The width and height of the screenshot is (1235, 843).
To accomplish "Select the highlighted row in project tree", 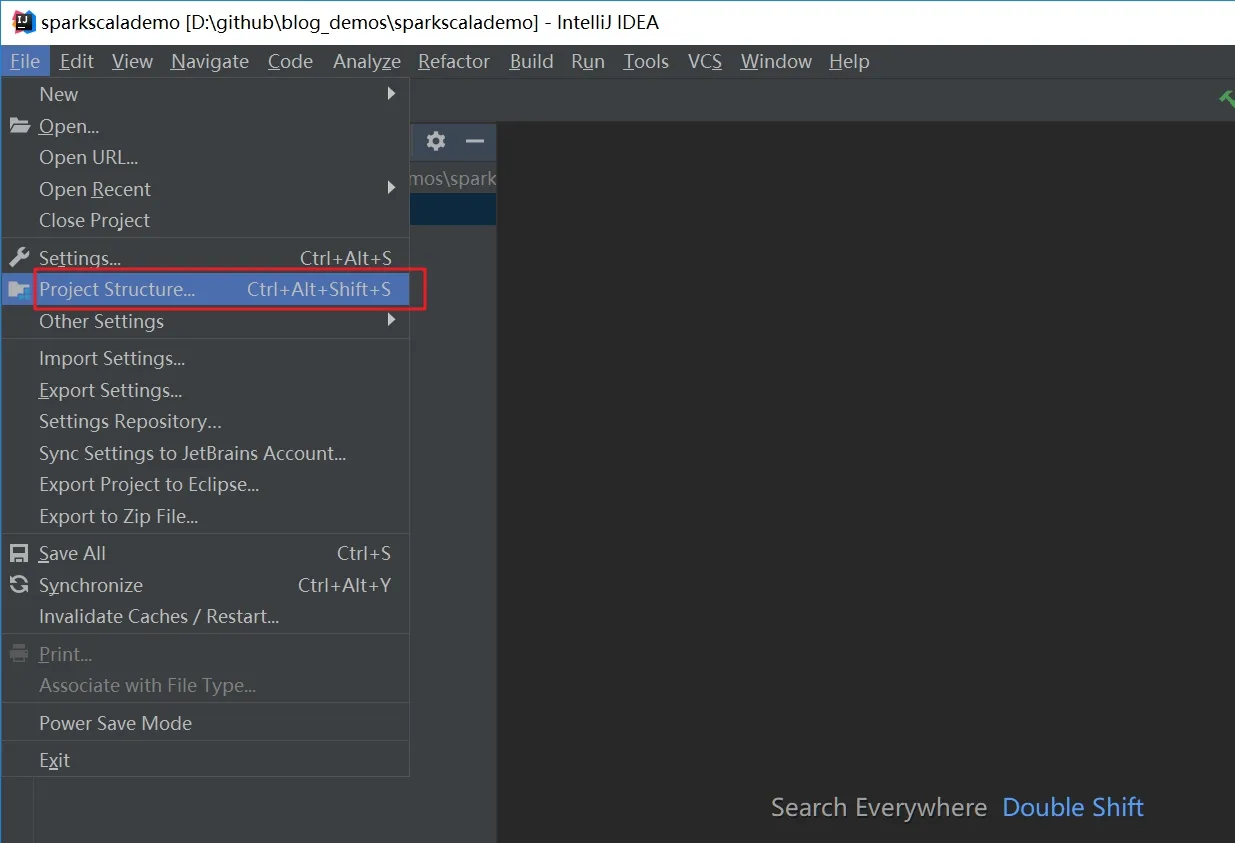I will coord(453,209).
